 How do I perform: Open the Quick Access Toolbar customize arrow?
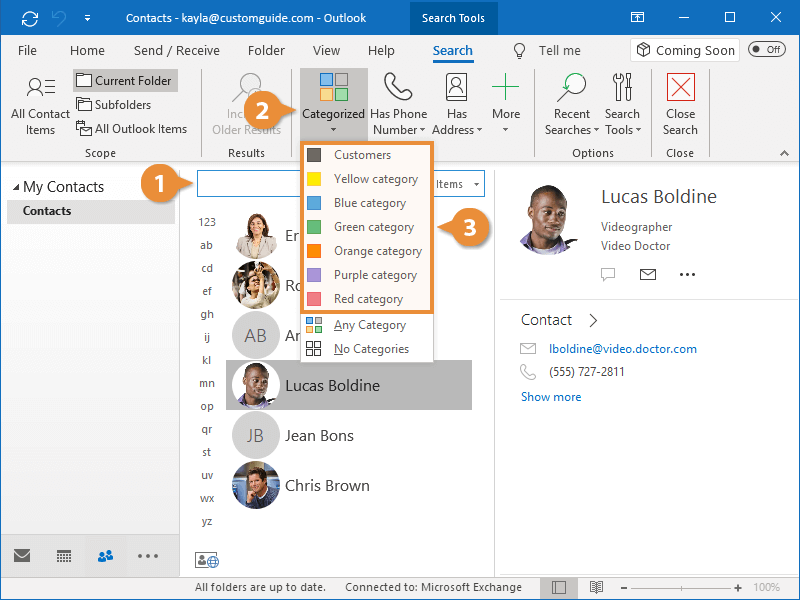[x=87, y=18]
